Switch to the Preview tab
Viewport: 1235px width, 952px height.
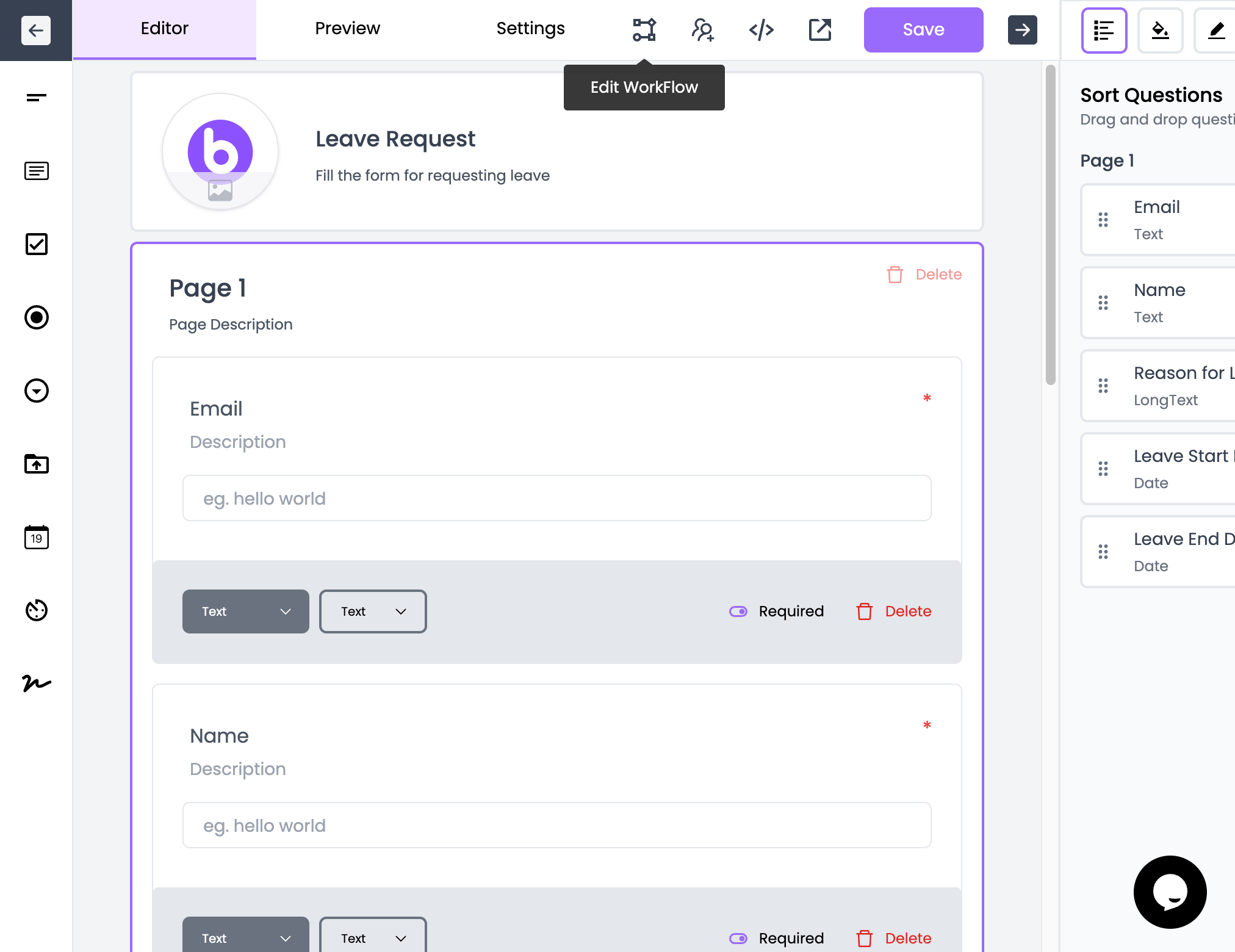point(347,28)
